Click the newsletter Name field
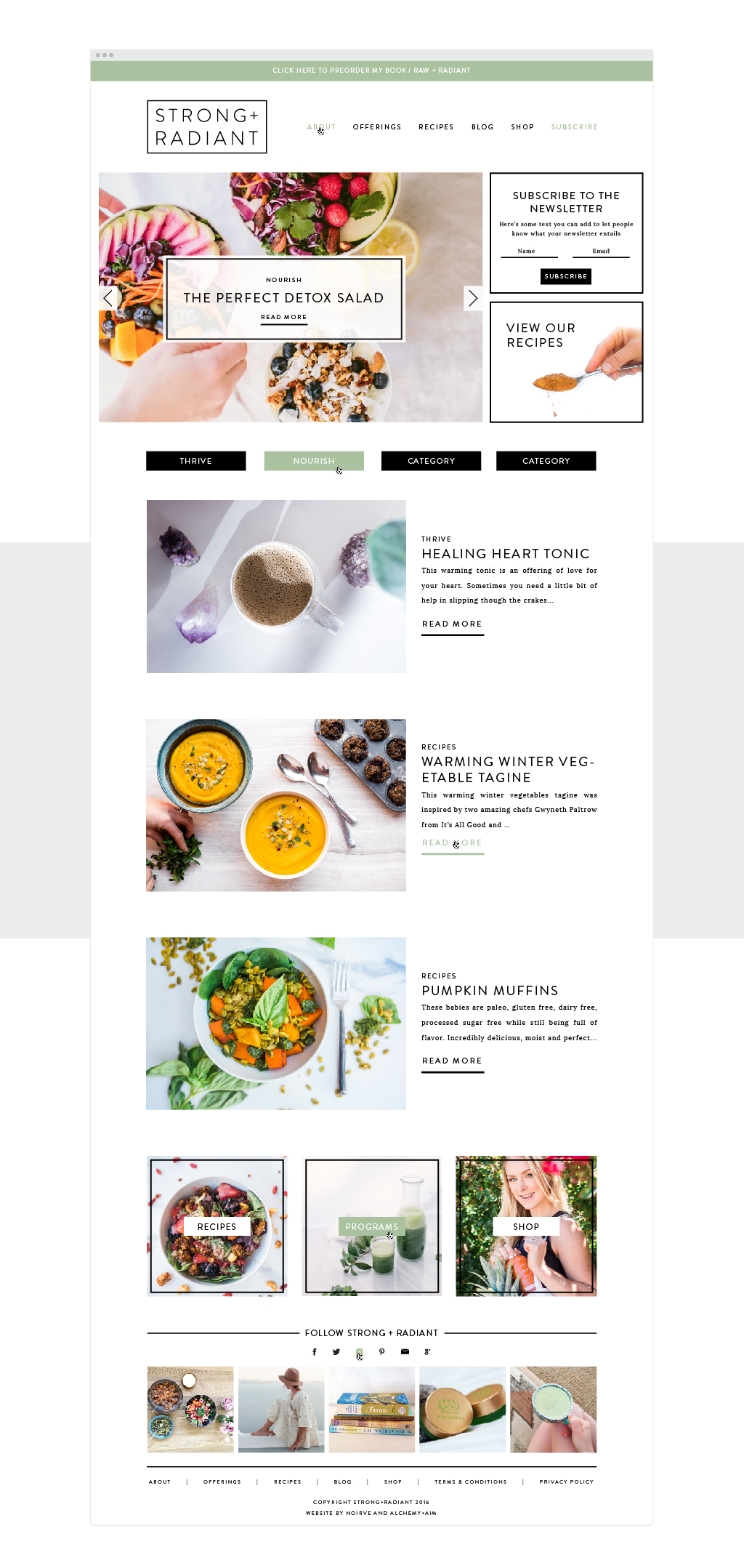Image resolution: width=744 pixels, height=1568 pixels. pos(529,252)
